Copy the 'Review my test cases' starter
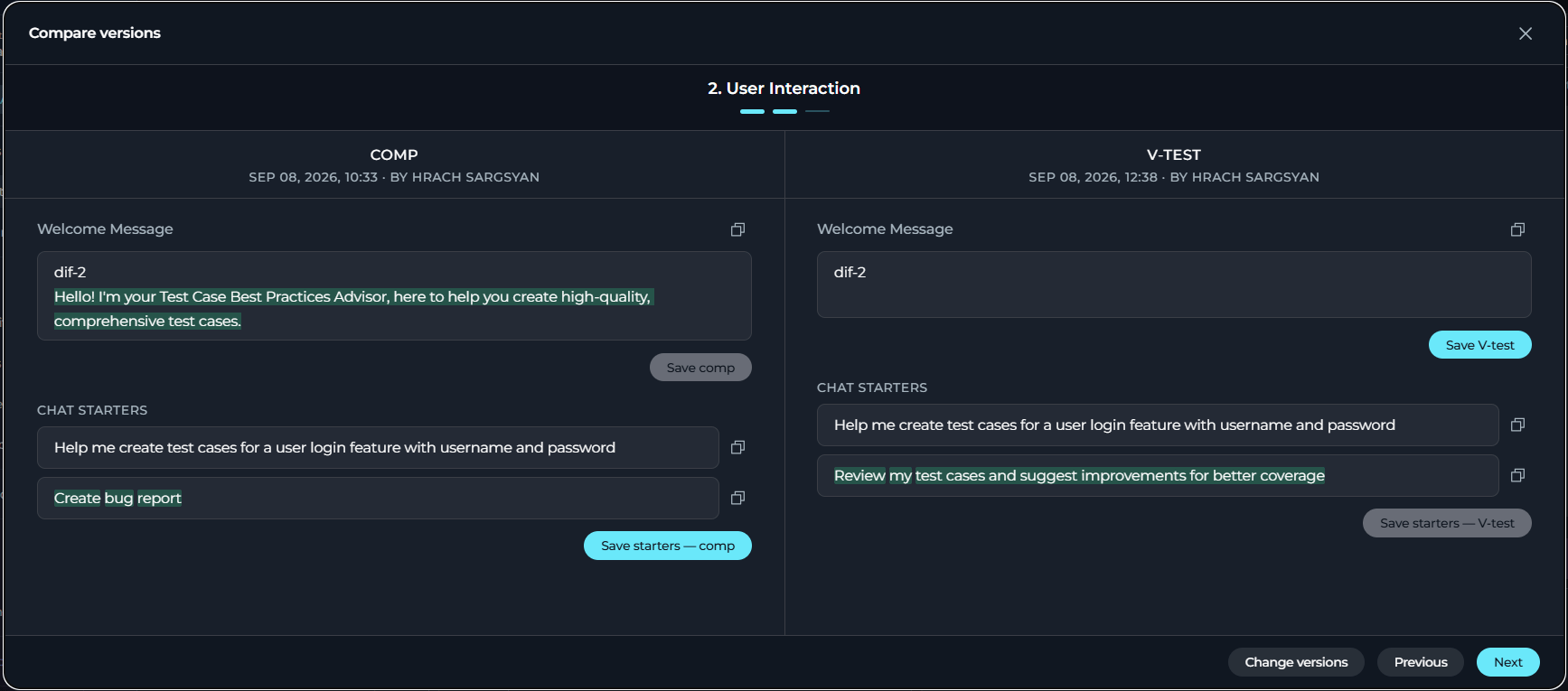This screenshot has height=691, width=1568. (x=1517, y=475)
